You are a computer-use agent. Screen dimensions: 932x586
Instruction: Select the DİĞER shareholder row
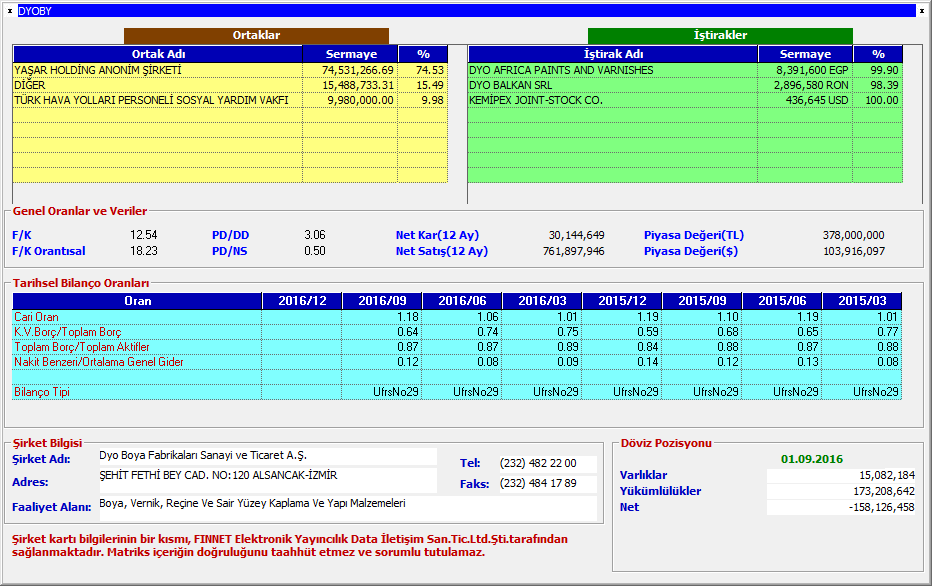230,85
